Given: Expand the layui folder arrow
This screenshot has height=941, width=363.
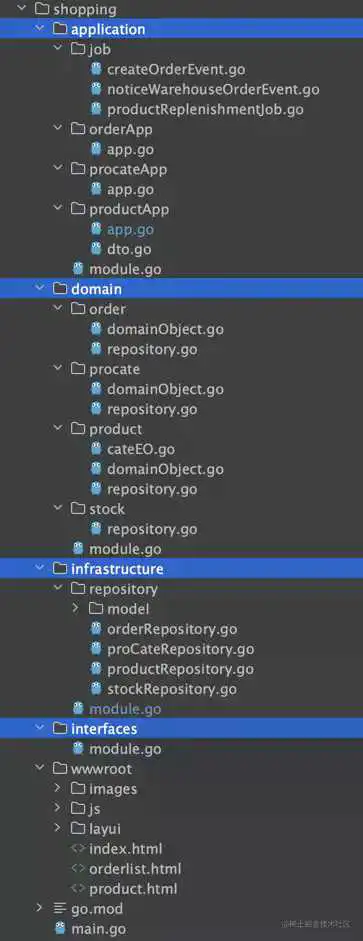Looking at the screenshot, I should (58, 829).
